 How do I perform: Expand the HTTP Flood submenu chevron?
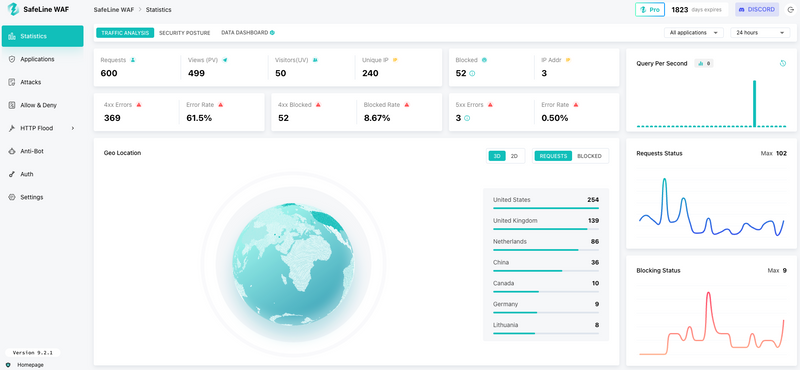click(x=72, y=128)
